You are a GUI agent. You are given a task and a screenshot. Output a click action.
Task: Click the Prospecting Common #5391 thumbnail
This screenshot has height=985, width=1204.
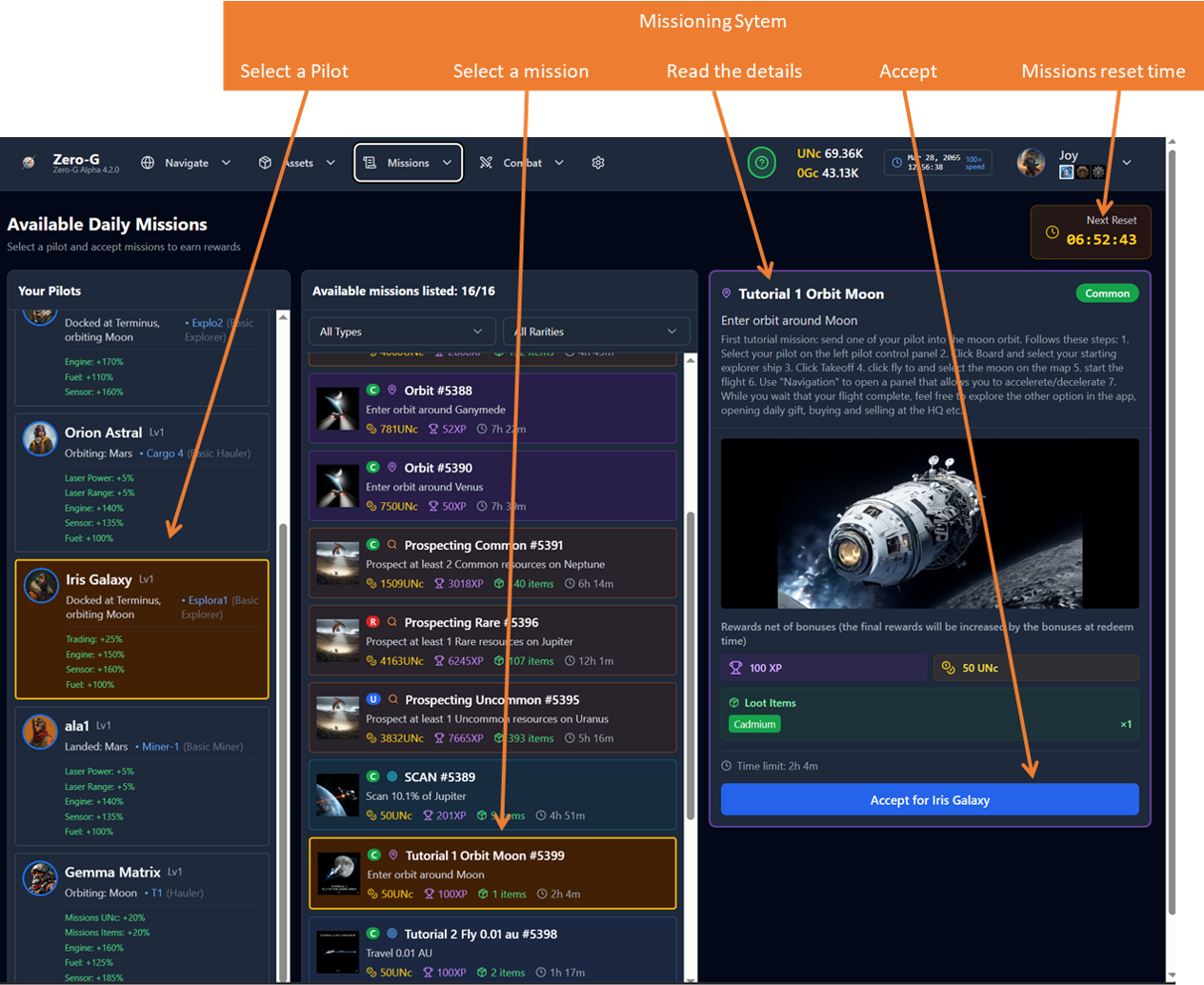pyautogui.click(x=337, y=563)
